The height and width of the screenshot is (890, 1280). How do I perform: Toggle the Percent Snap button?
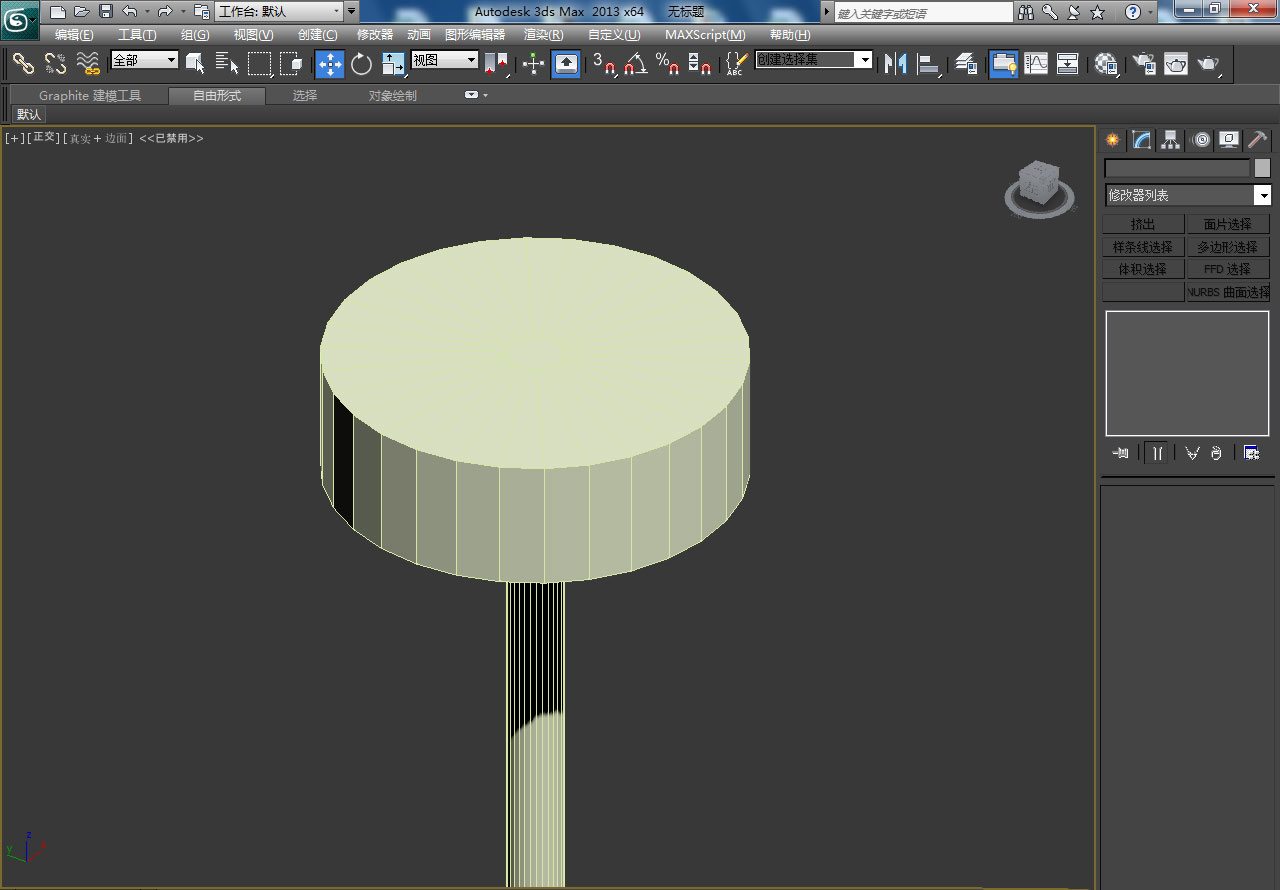[667, 64]
